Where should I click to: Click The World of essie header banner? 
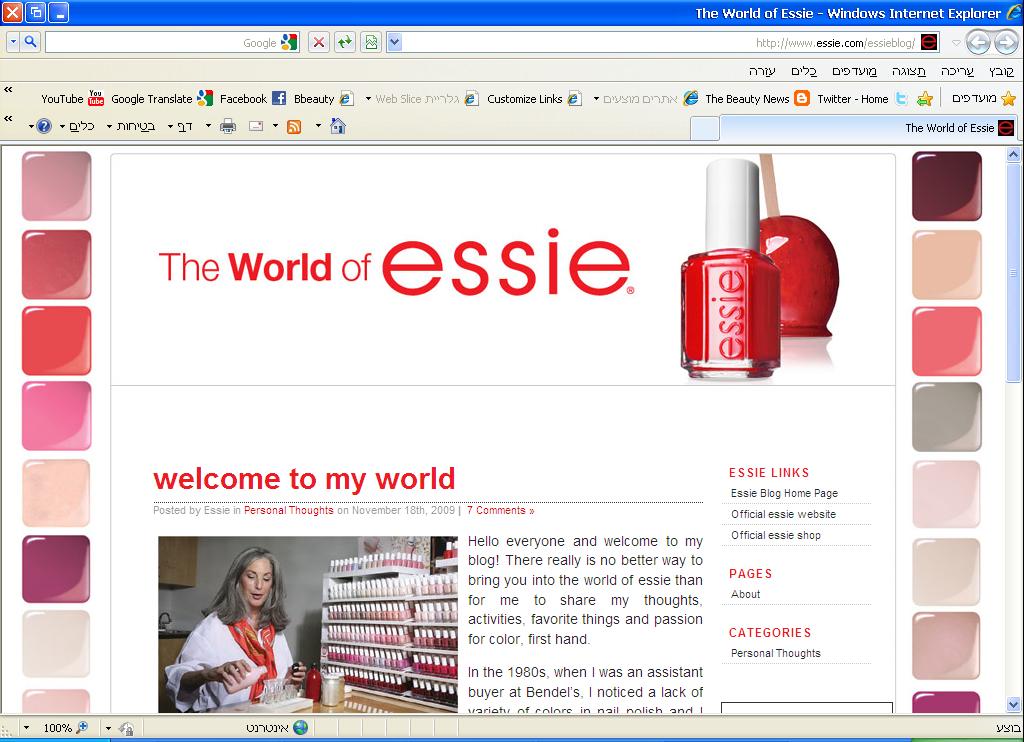pos(503,269)
